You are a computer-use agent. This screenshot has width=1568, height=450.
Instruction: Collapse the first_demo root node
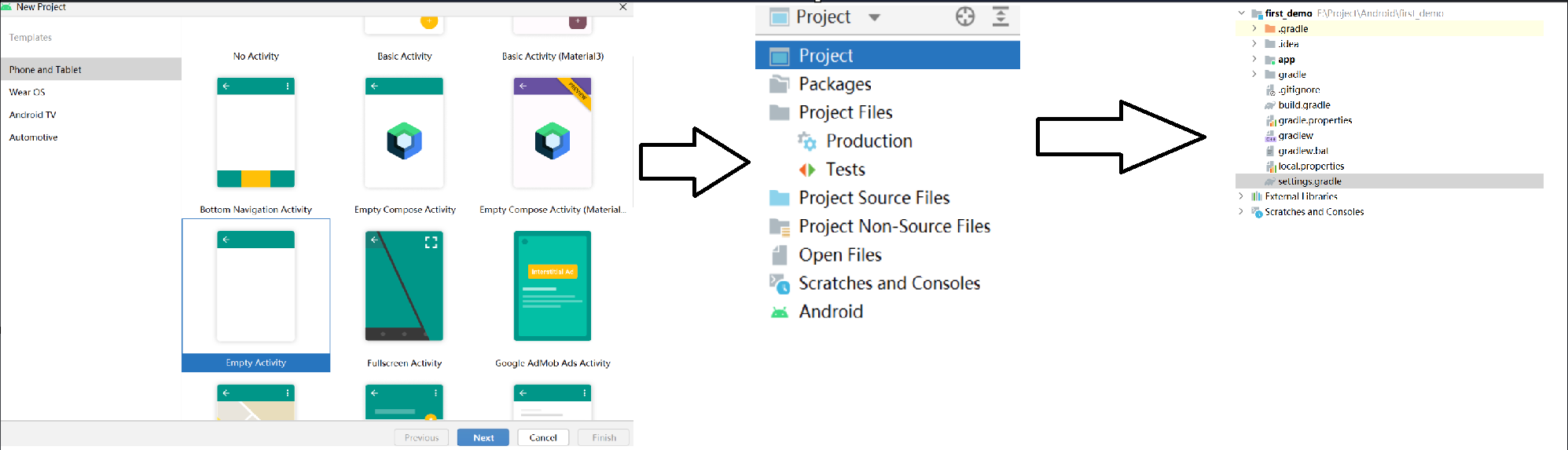tap(1241, 13)
